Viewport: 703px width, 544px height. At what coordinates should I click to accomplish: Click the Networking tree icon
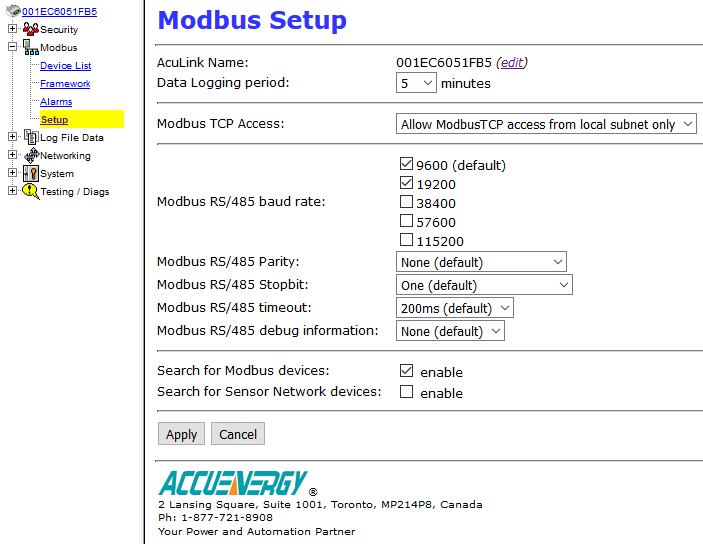(30, 155)
